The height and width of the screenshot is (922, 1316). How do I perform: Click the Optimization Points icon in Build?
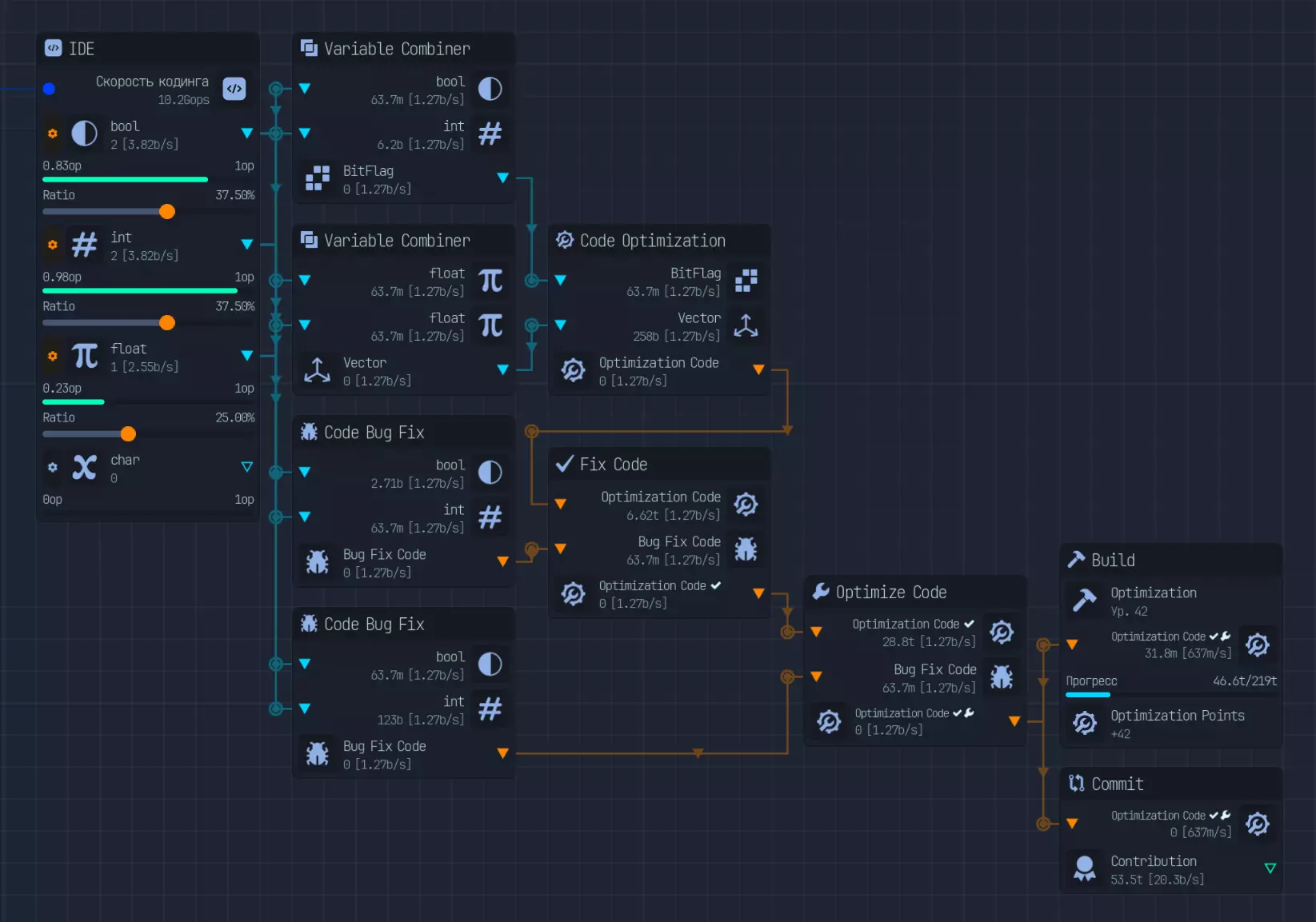tap(1085, 723)
